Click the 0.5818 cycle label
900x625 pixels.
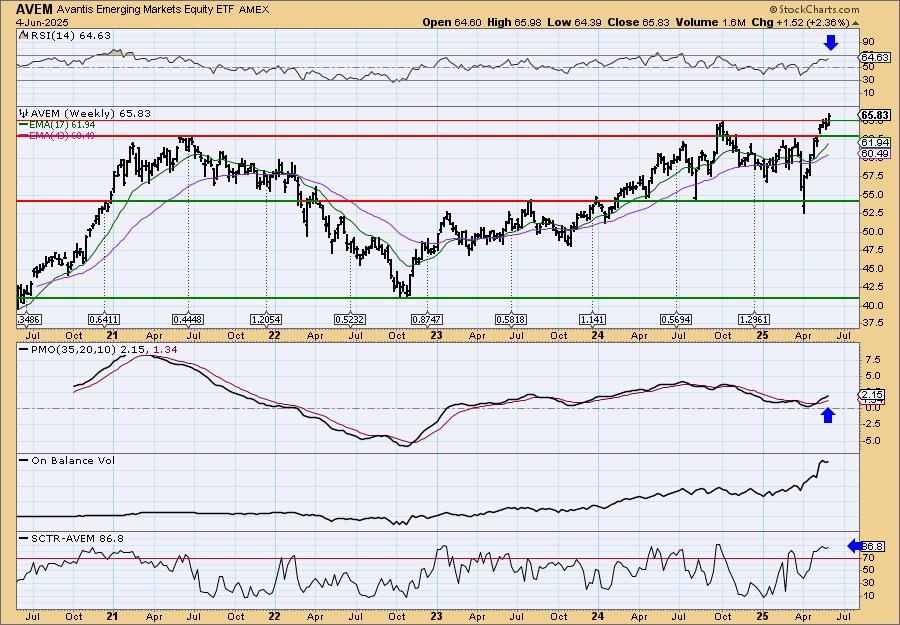[511, 319]
